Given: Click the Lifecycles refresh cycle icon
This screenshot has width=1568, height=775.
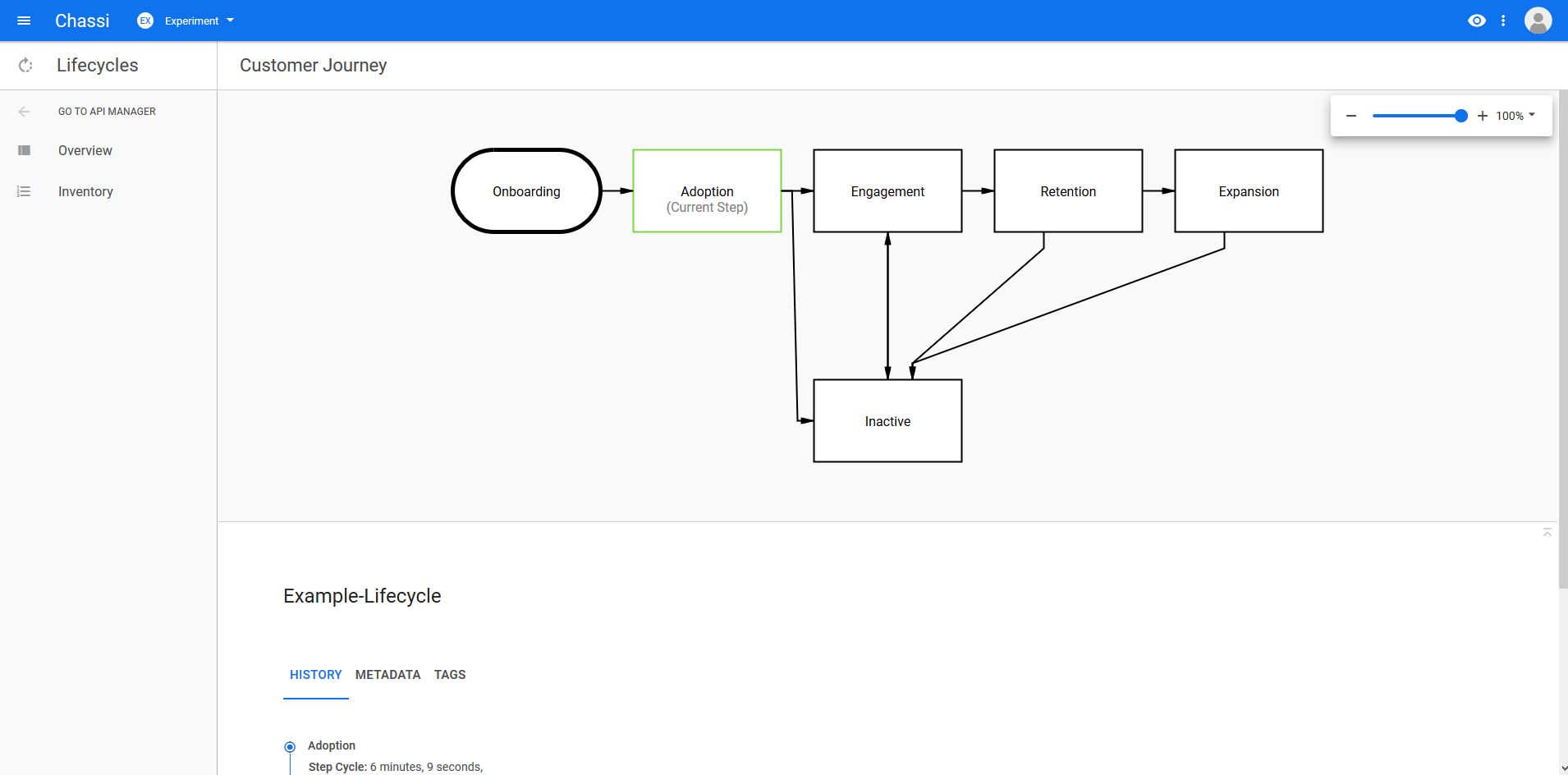Looking at the screenshot, I should (x=25, y=65).
